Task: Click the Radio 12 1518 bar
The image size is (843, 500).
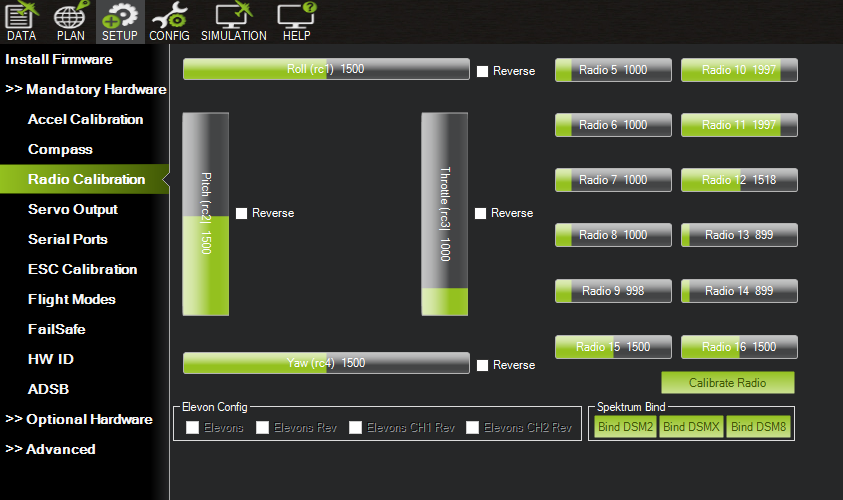Action: [739, 180]
